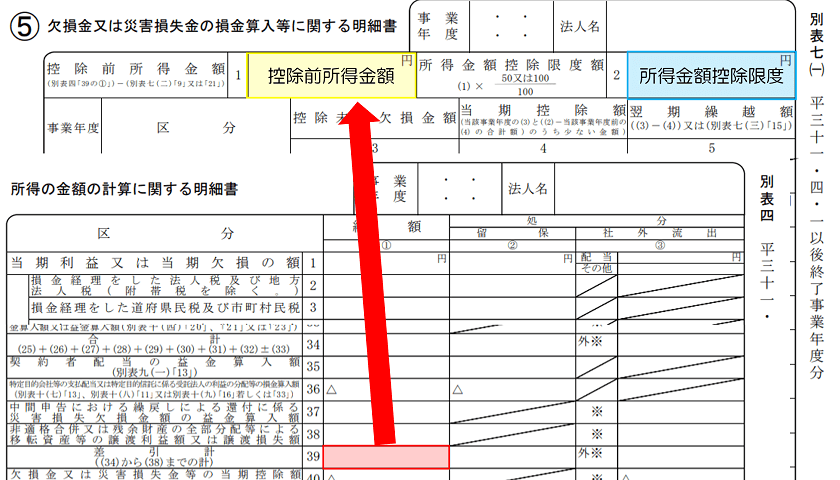Screen dimensions: 840x480
Task: Click the row number 36 cell
Action: tap(313, 389)
